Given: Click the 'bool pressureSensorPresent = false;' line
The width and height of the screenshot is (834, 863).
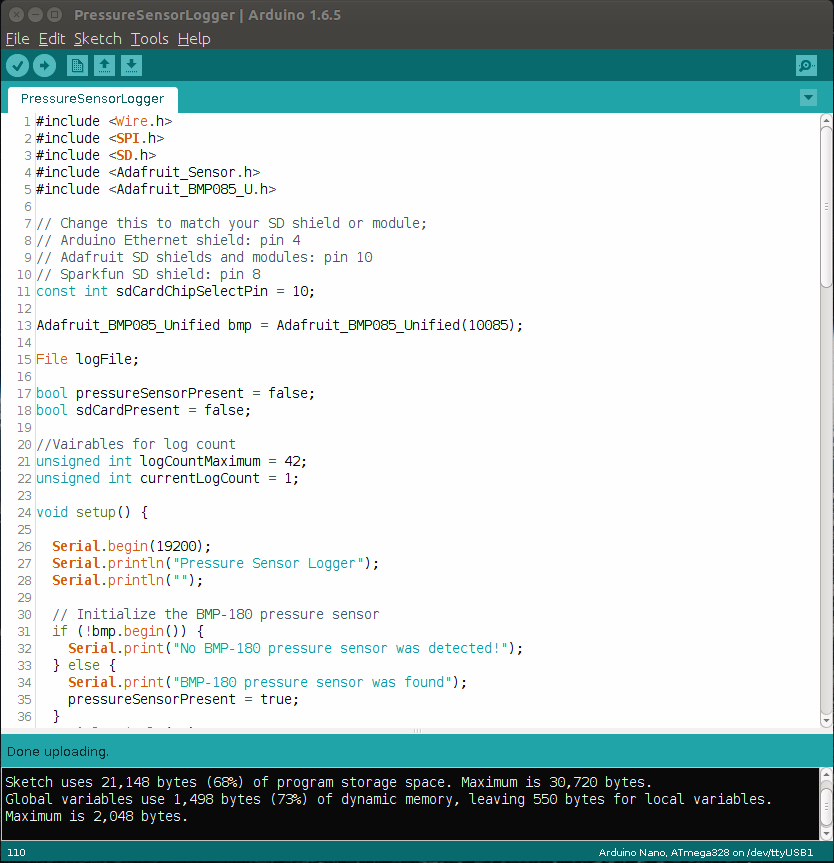Looking at the screenshot, I should point(176,394).
